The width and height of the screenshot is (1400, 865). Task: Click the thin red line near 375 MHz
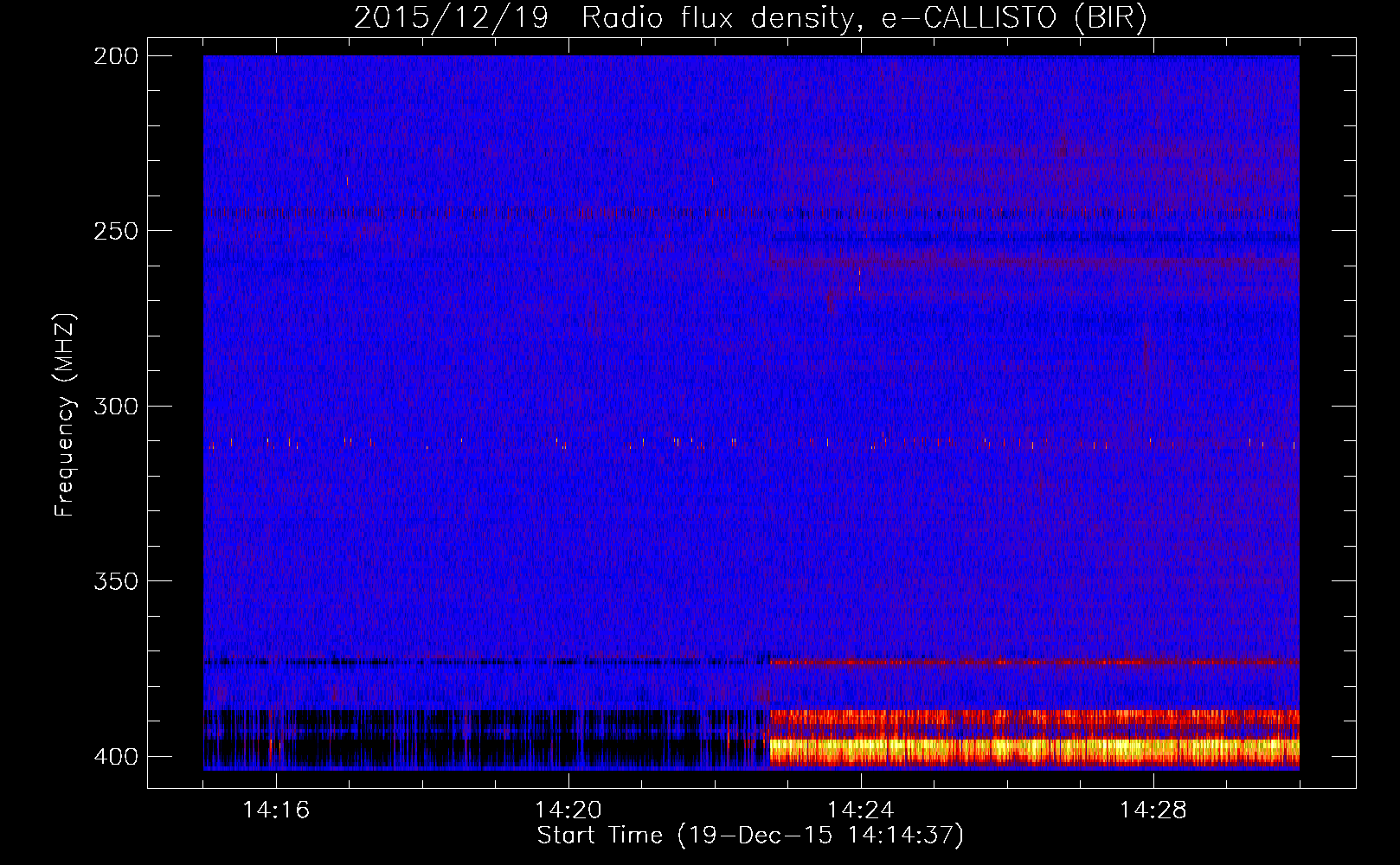pos(1035,662)
